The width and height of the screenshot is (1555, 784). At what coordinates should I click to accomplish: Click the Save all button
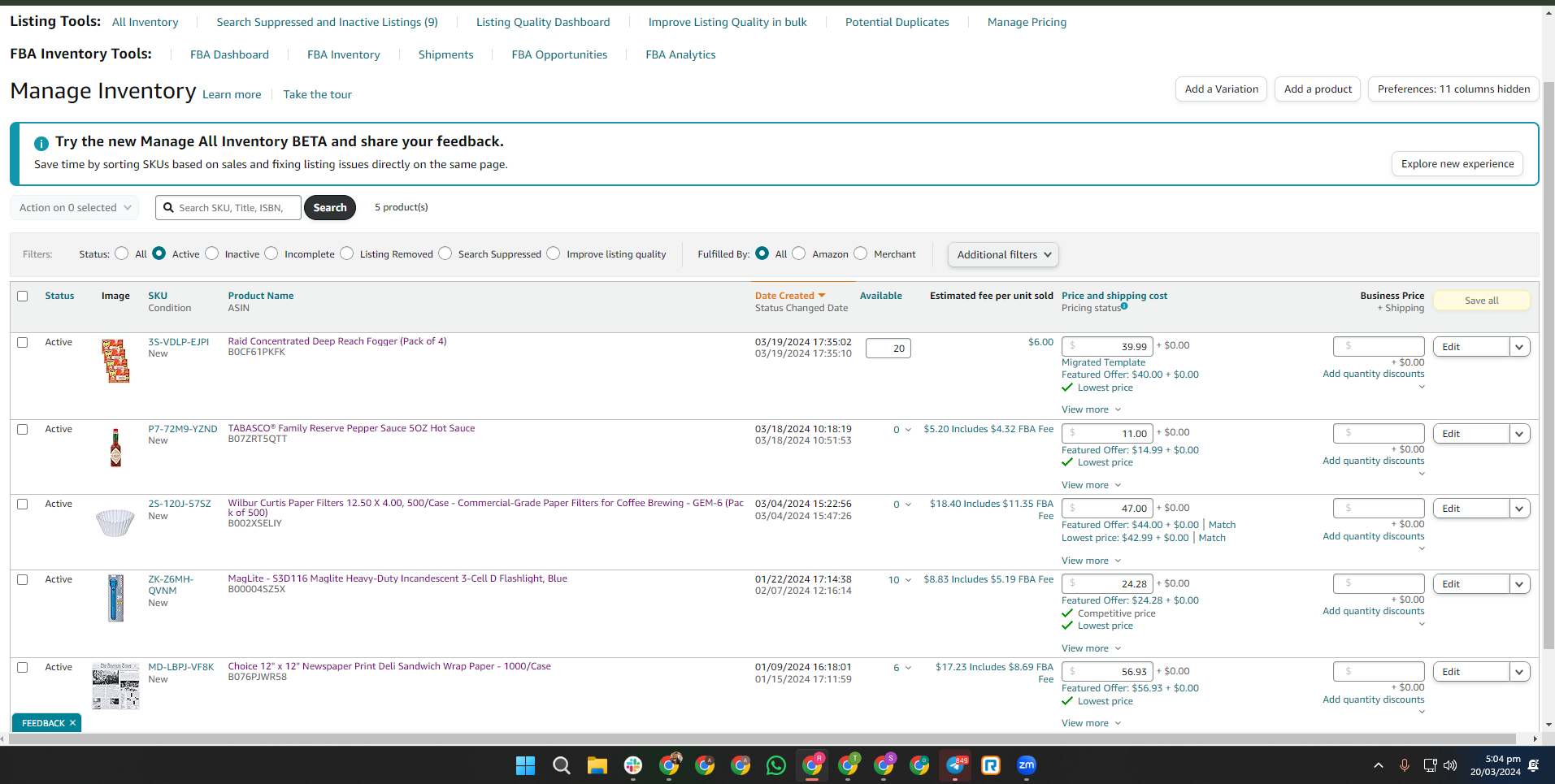pyautogui.click(x=1481, y=301)
